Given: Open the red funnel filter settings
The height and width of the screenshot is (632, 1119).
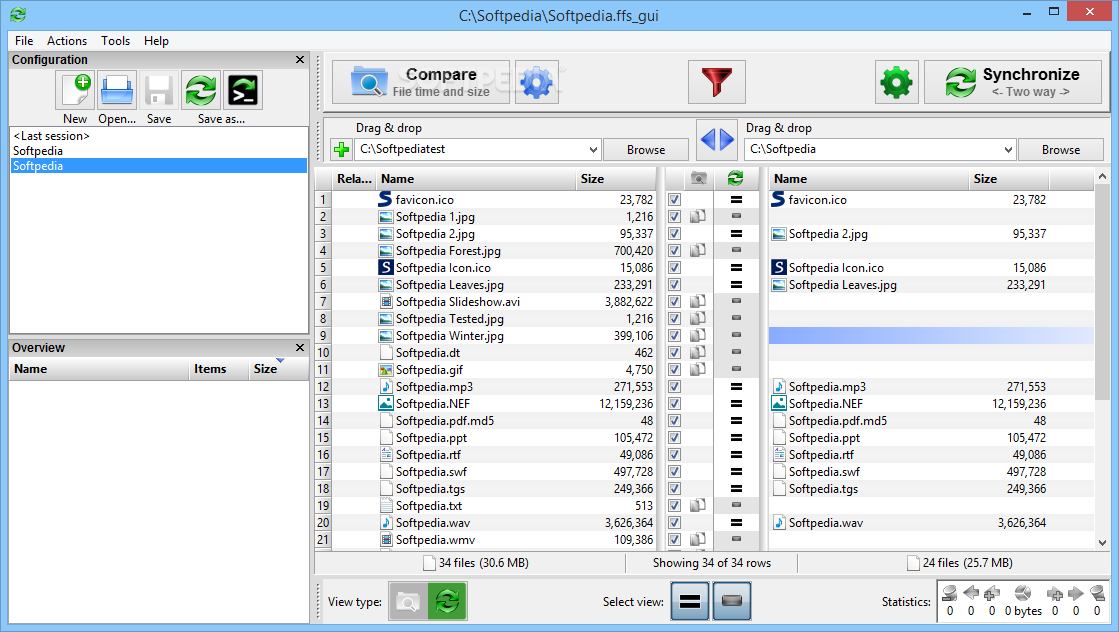Looking at the screenshot, I should (717, 82).
